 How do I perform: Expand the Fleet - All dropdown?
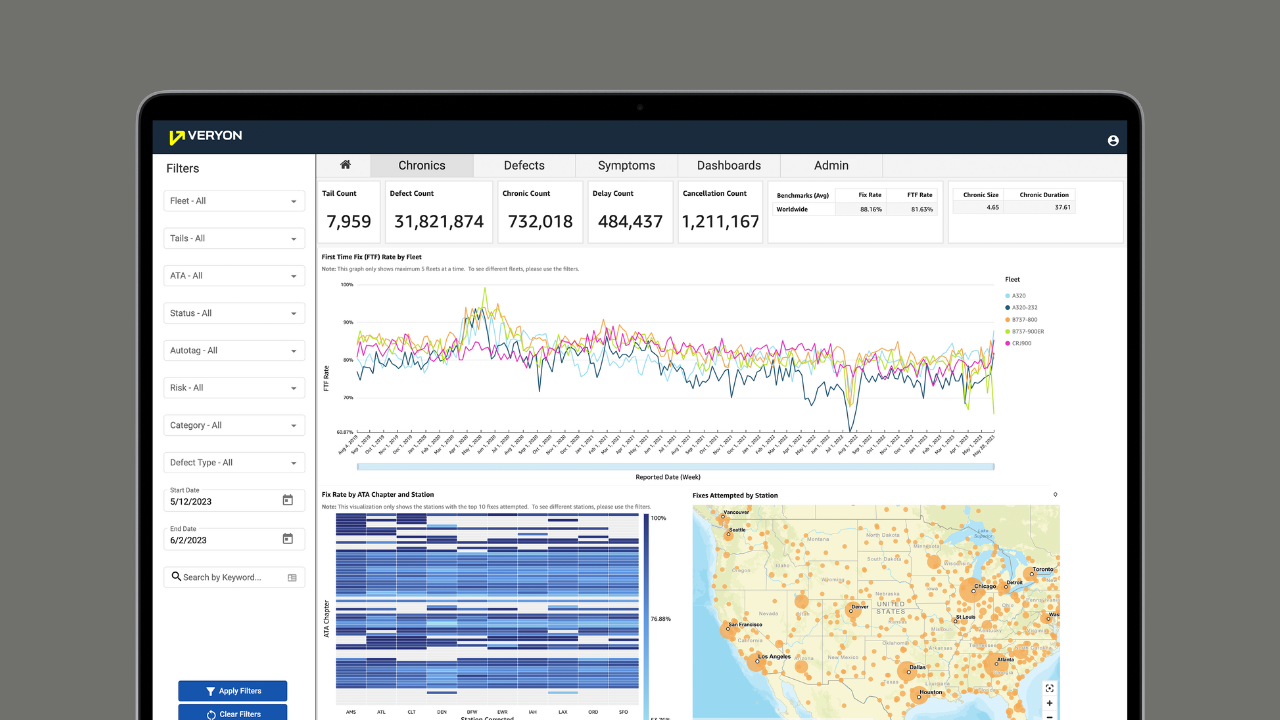pyautogui.click(x=234, y=201)
